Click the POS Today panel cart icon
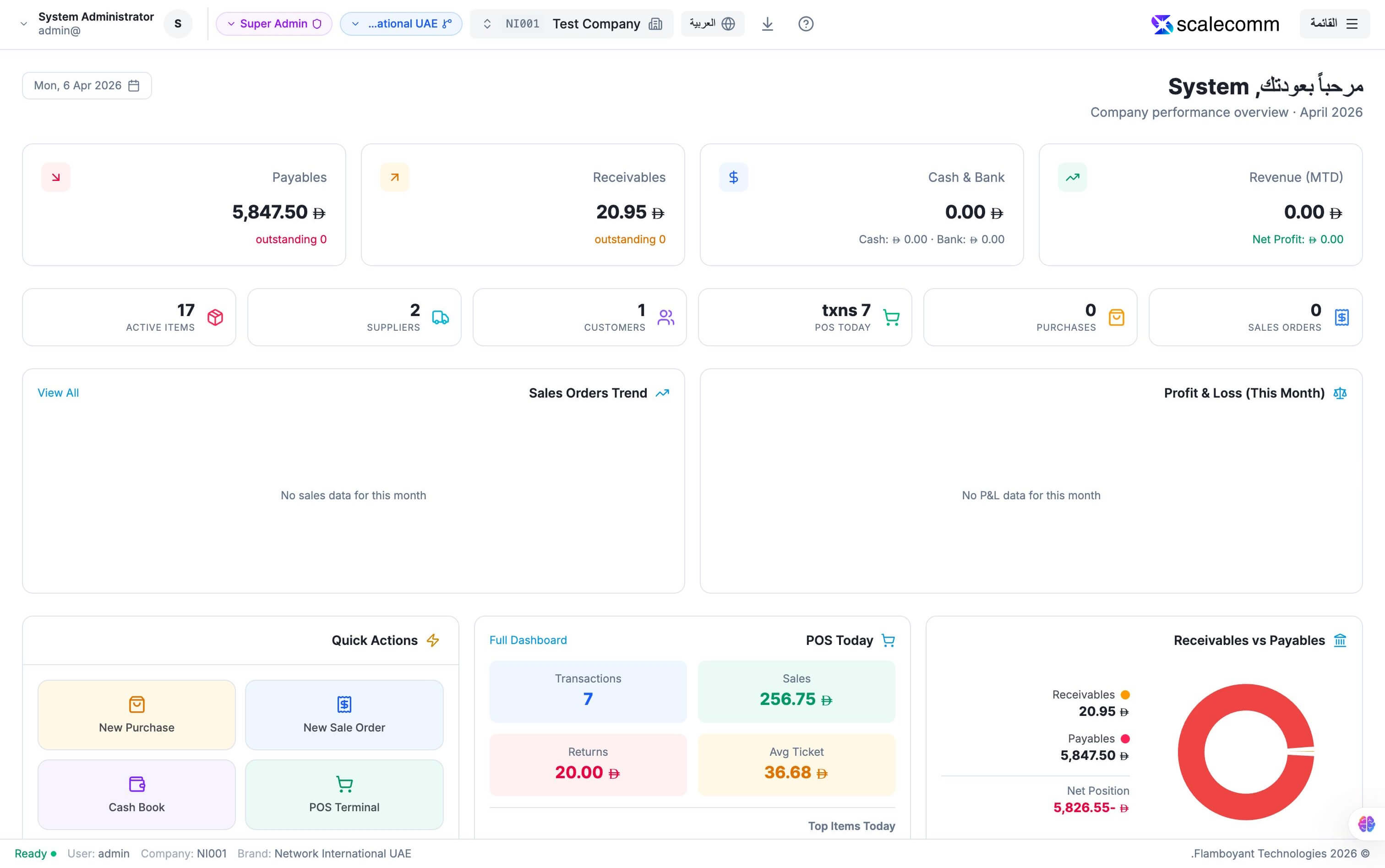The width and height of the screenshot is (1385, 868). [x=888, y=640]
